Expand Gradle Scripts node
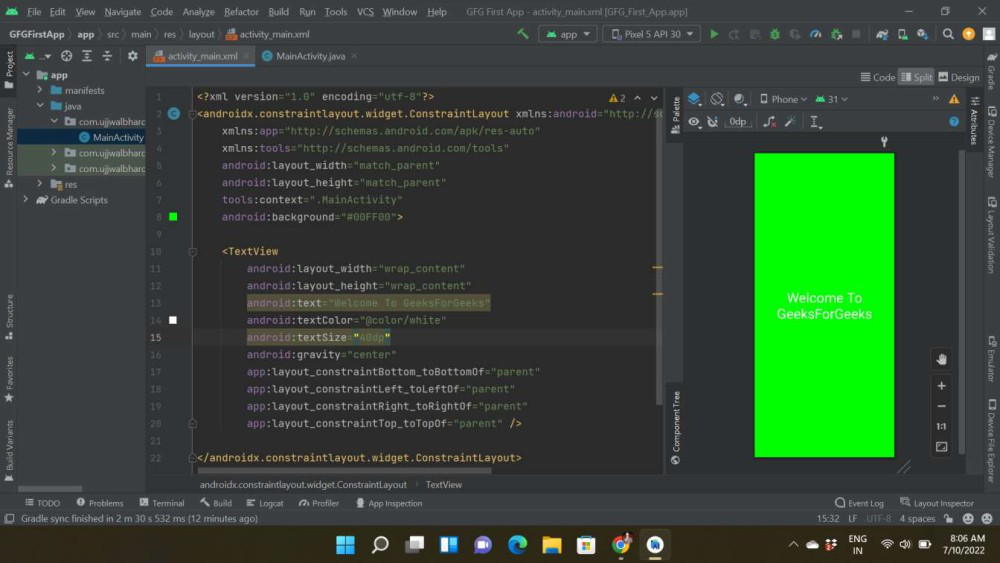1000x563 pixels. pyautogui.click(x=26, y=199)
